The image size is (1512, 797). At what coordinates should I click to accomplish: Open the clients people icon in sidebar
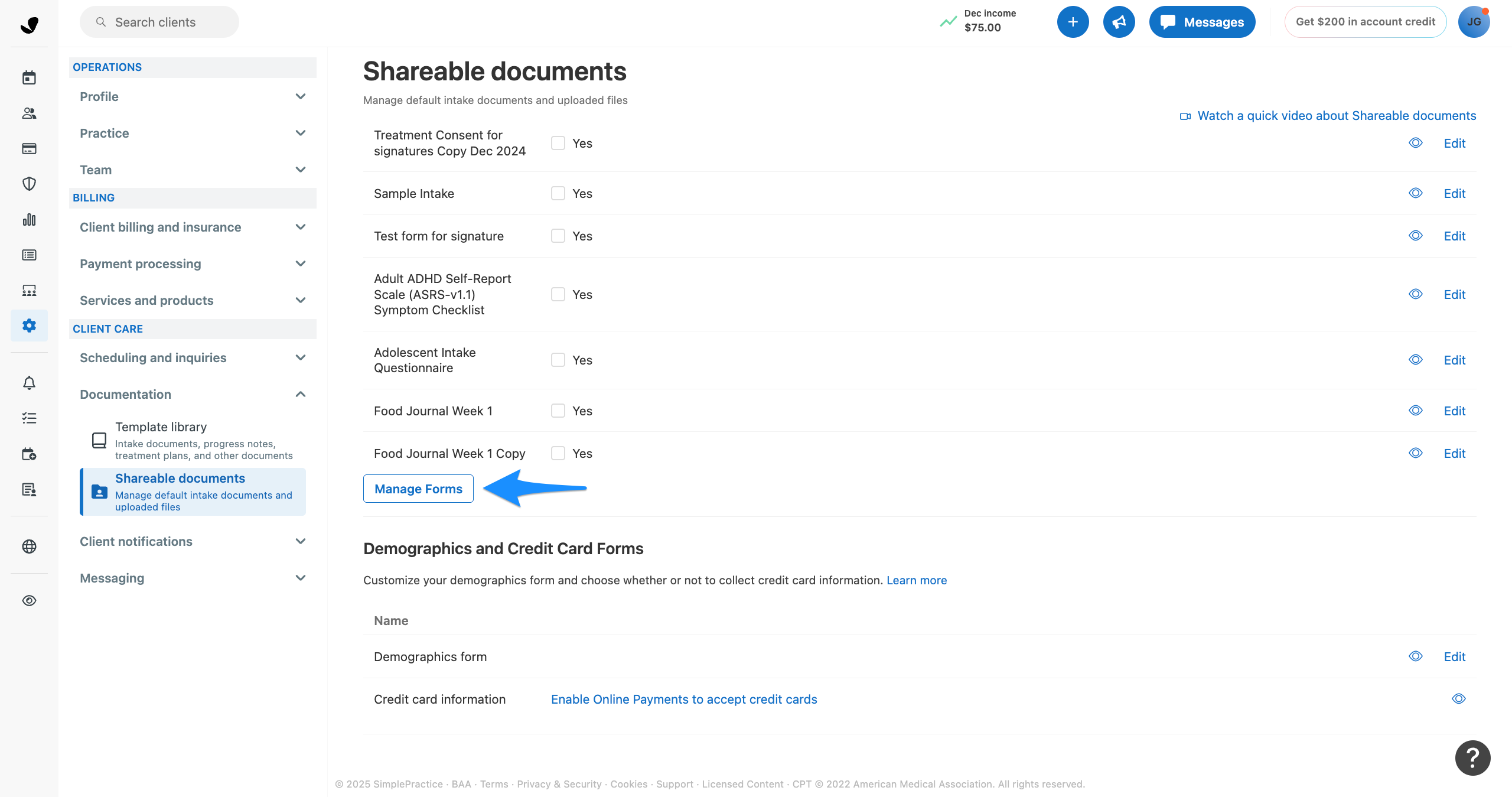pyautogui.click(x=29, y=113)
